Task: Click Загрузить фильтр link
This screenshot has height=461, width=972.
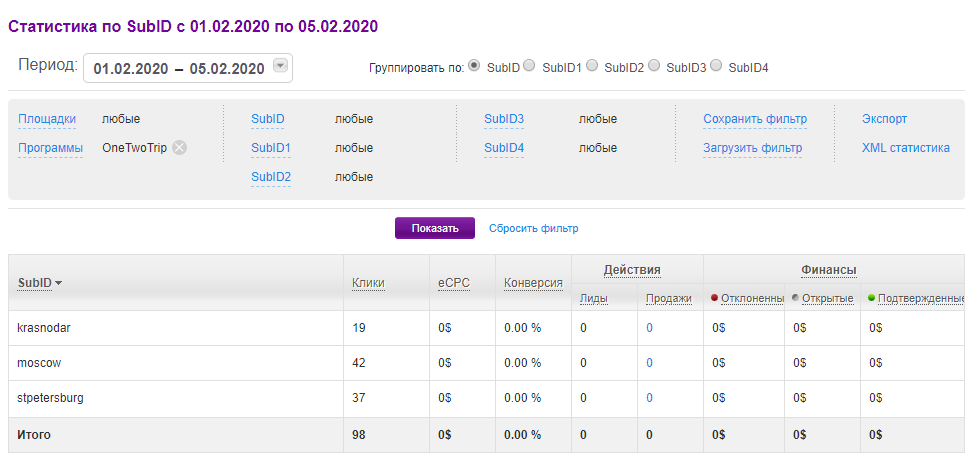Action: click(752, 148)
